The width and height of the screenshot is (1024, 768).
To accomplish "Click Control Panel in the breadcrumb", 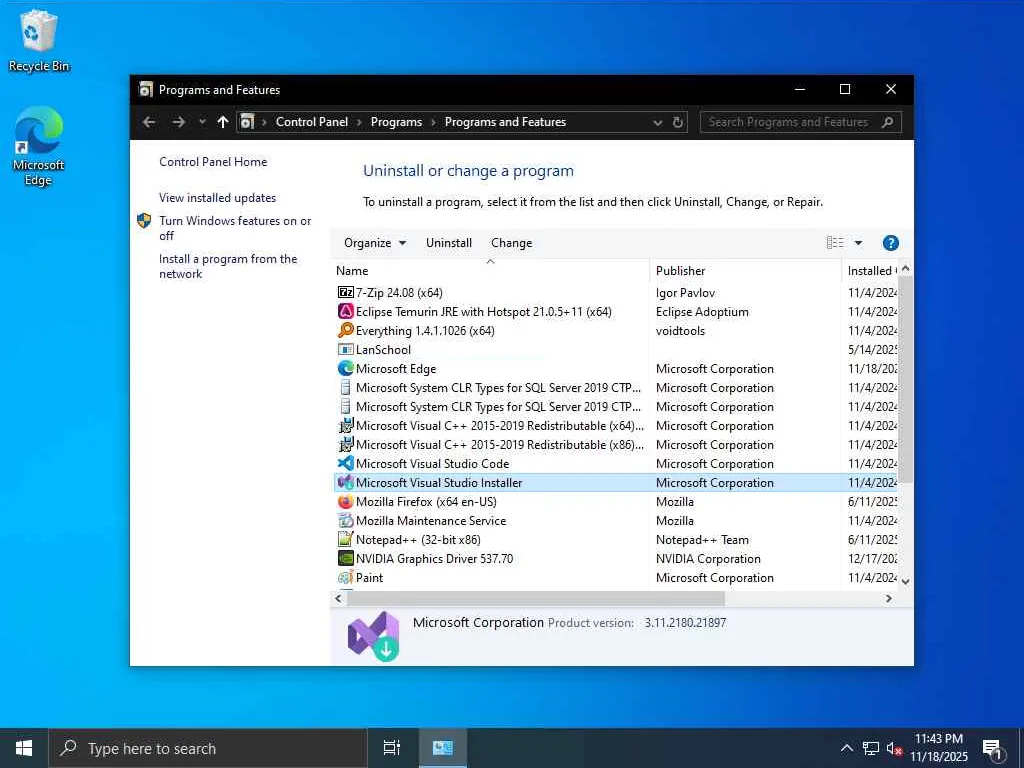I will point(312,122).
